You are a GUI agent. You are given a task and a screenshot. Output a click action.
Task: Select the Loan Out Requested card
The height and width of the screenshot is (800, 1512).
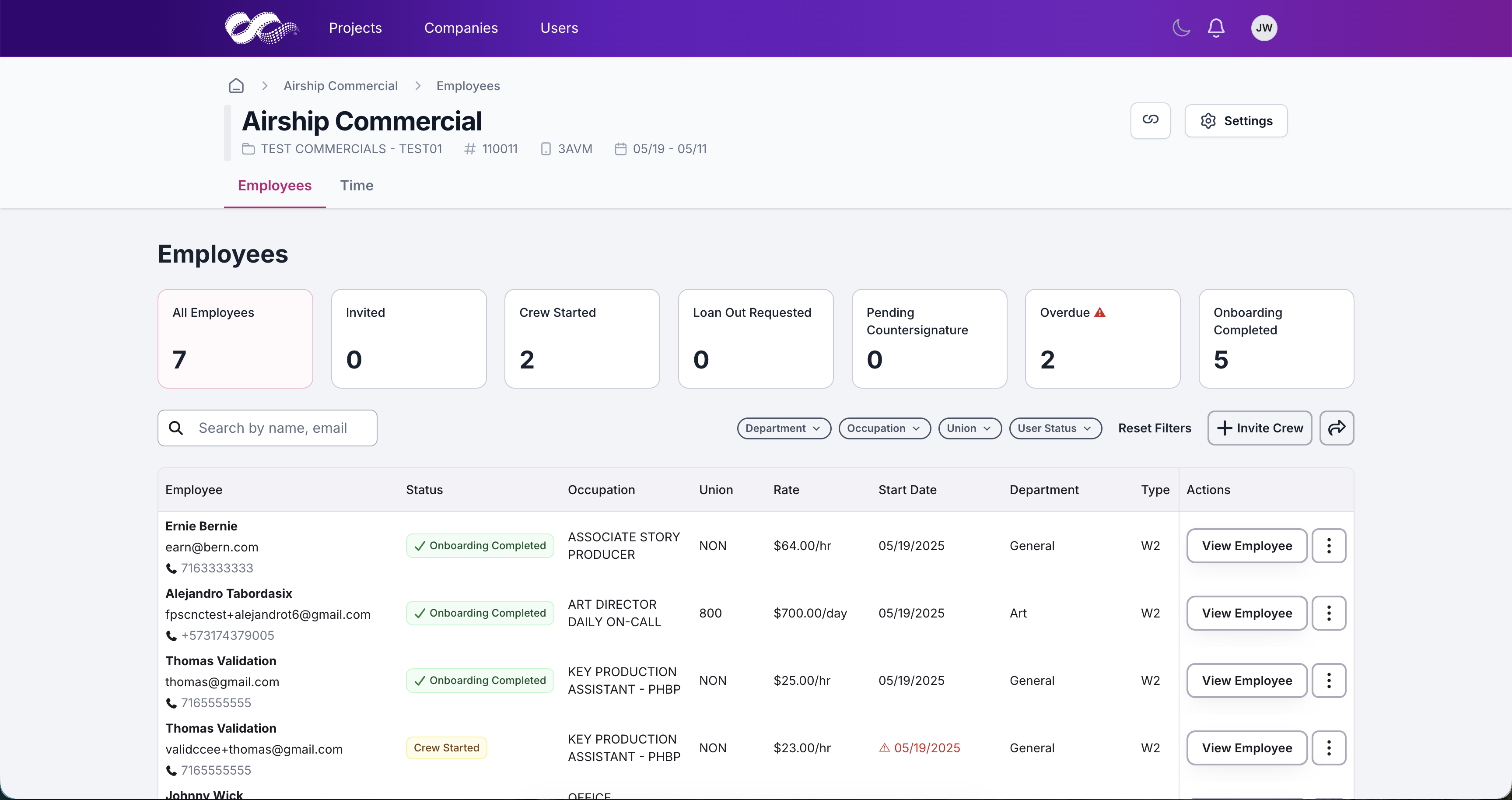coord(756,339)
